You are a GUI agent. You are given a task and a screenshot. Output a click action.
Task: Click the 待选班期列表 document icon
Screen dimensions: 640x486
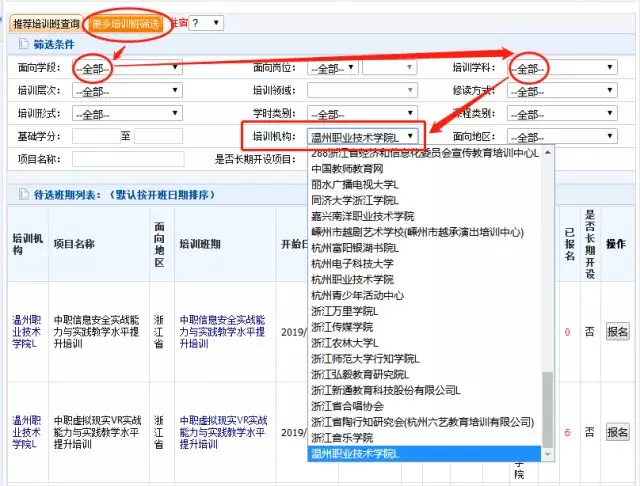coord(24,194)
